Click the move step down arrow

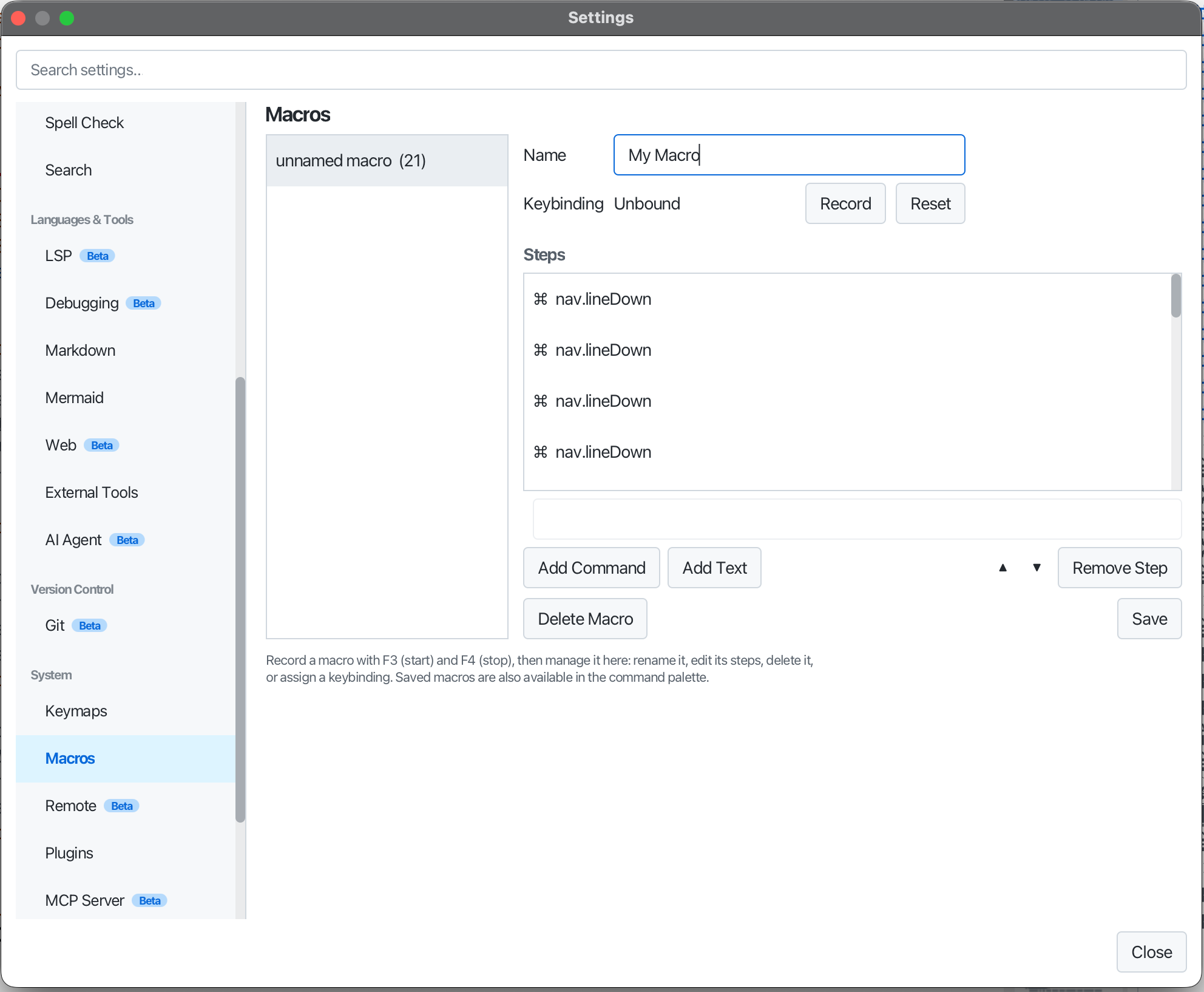[1037, 568]
